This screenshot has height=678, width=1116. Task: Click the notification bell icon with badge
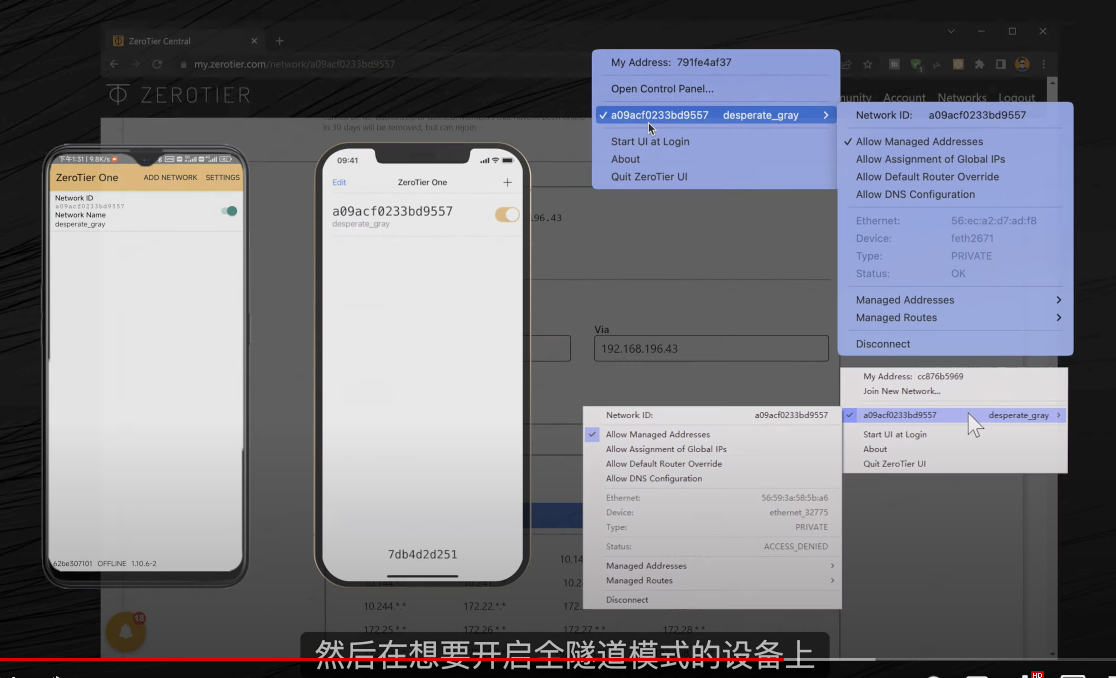tap(126, 631)
